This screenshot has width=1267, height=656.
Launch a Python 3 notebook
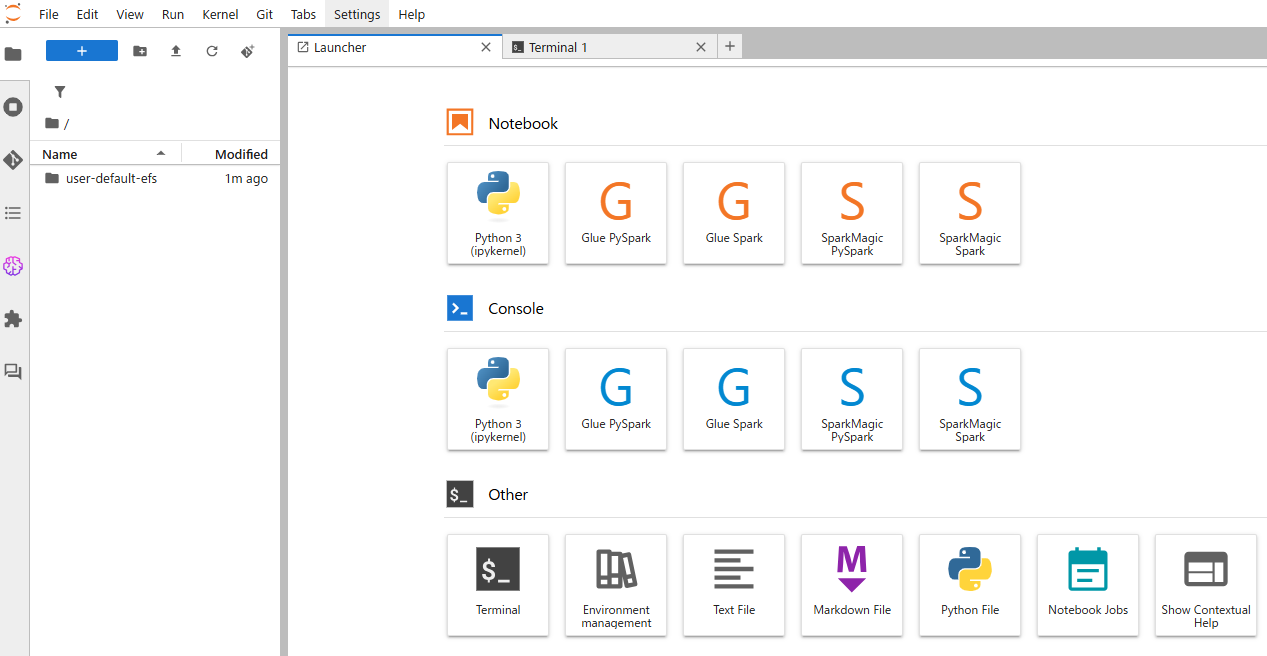coord(498,213)
